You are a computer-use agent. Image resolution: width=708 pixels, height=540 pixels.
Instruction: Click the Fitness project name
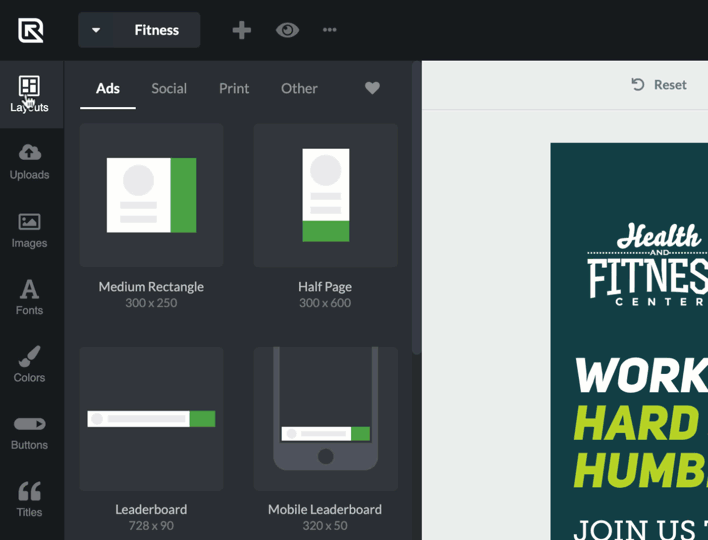(157, 30)
